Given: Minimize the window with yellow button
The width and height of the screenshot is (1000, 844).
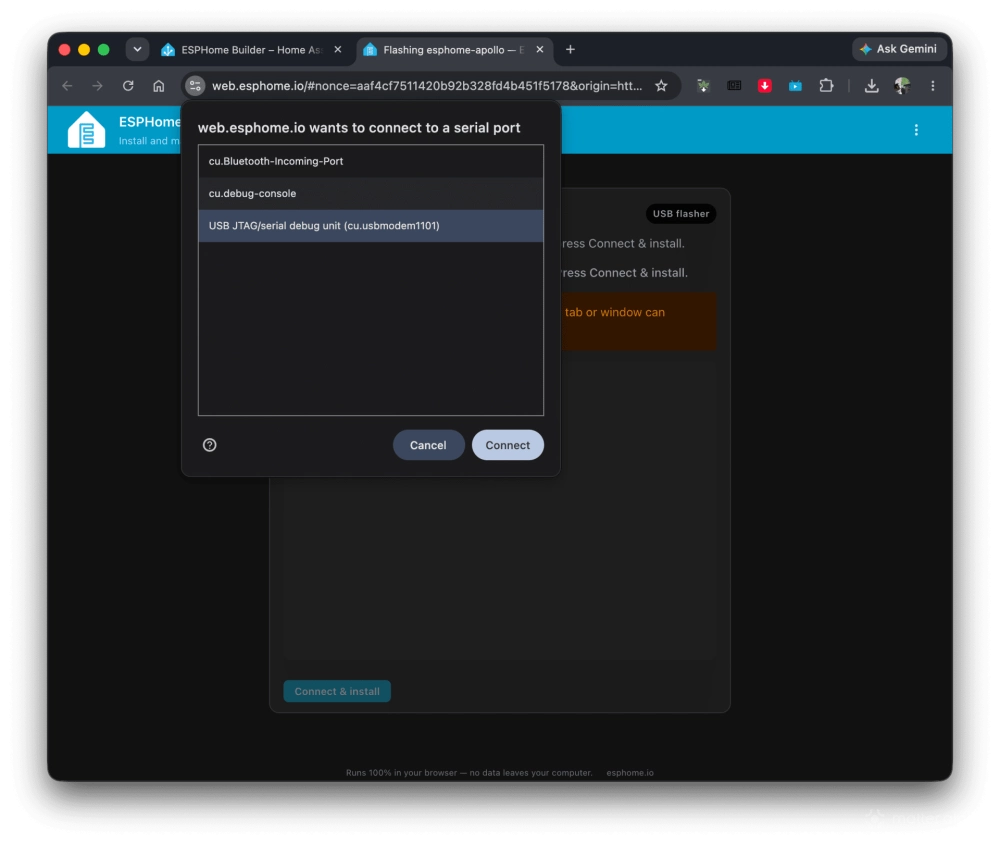Looking at the screenshot, I should 84,50.
